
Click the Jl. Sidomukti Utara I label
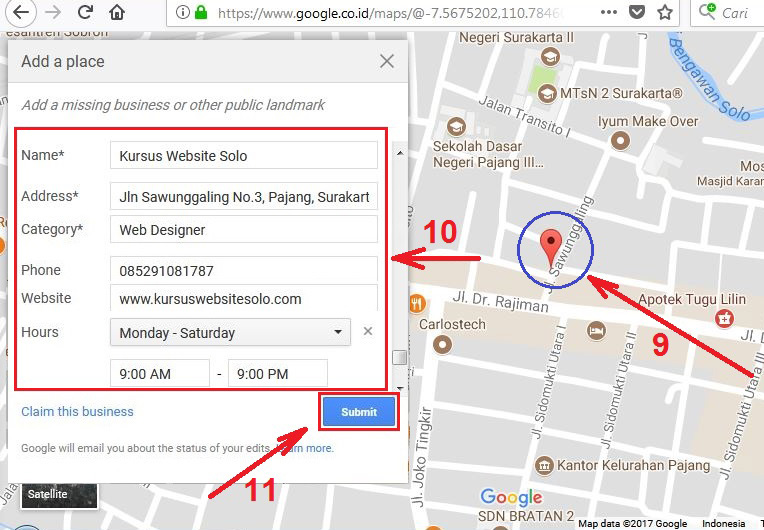pos(549,382)
